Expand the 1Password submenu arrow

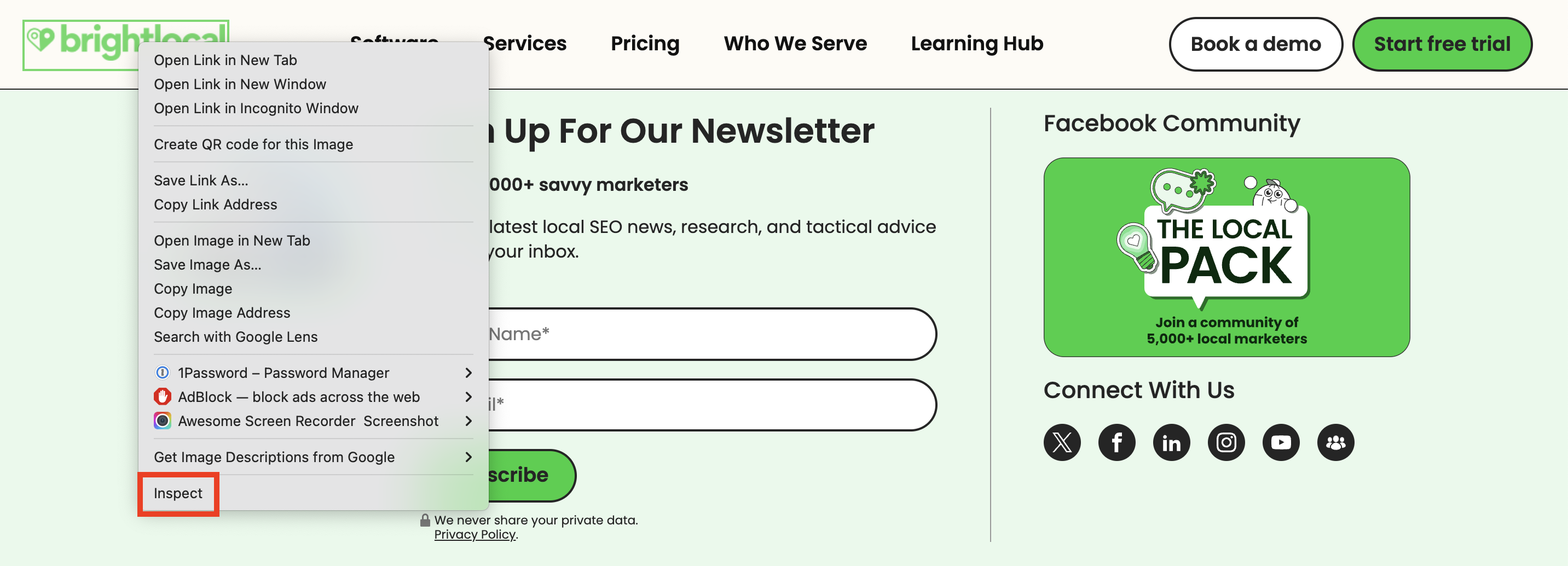point(468,372)
